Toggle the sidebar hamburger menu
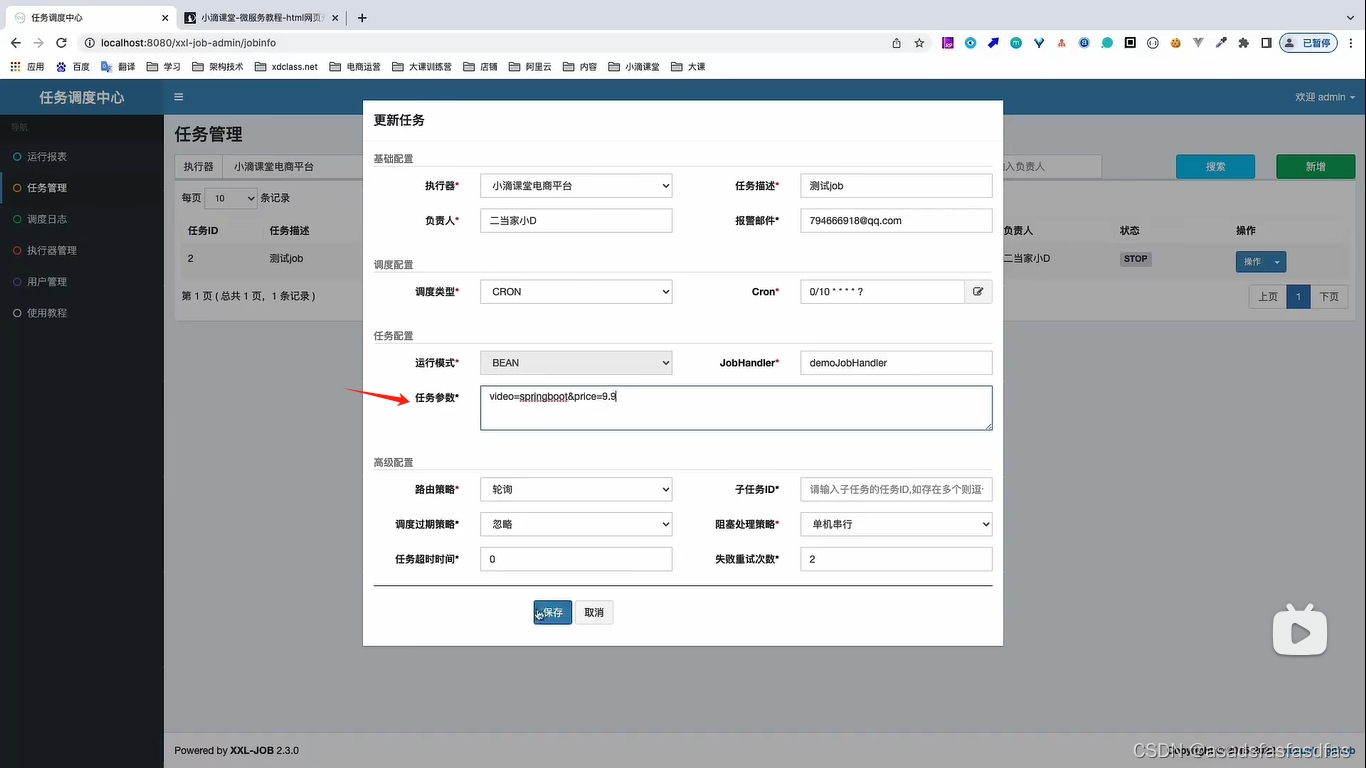Viewport: 1366px width, 768px height. coord(179,97)
